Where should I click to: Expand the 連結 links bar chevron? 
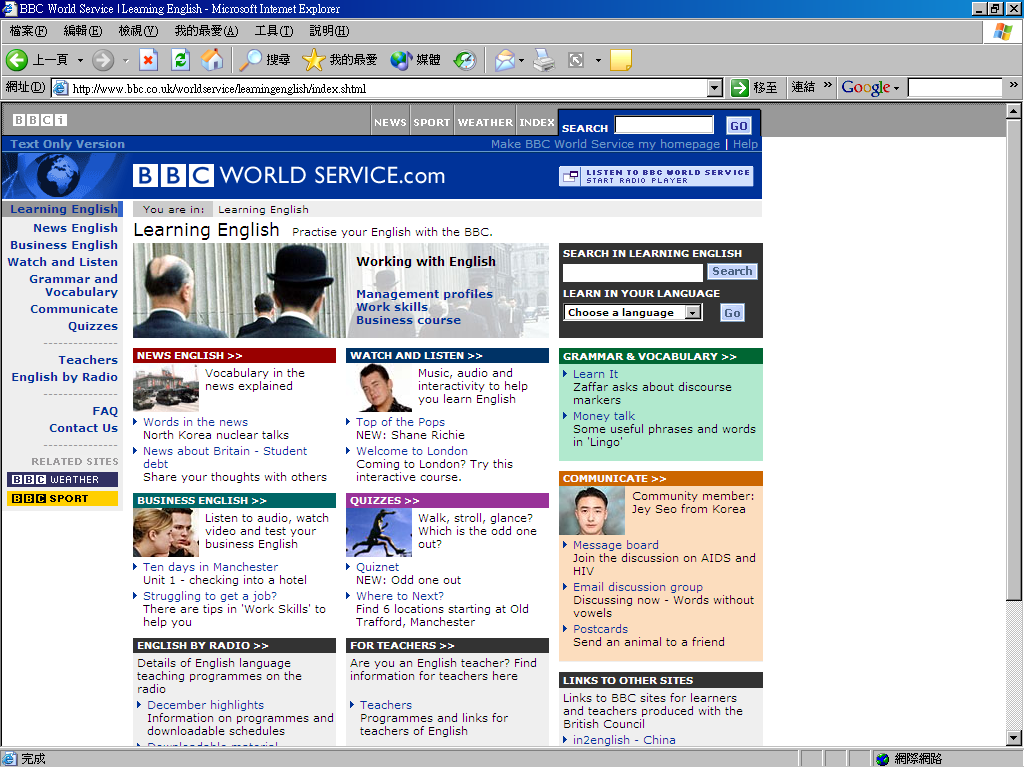click(828, 84)
